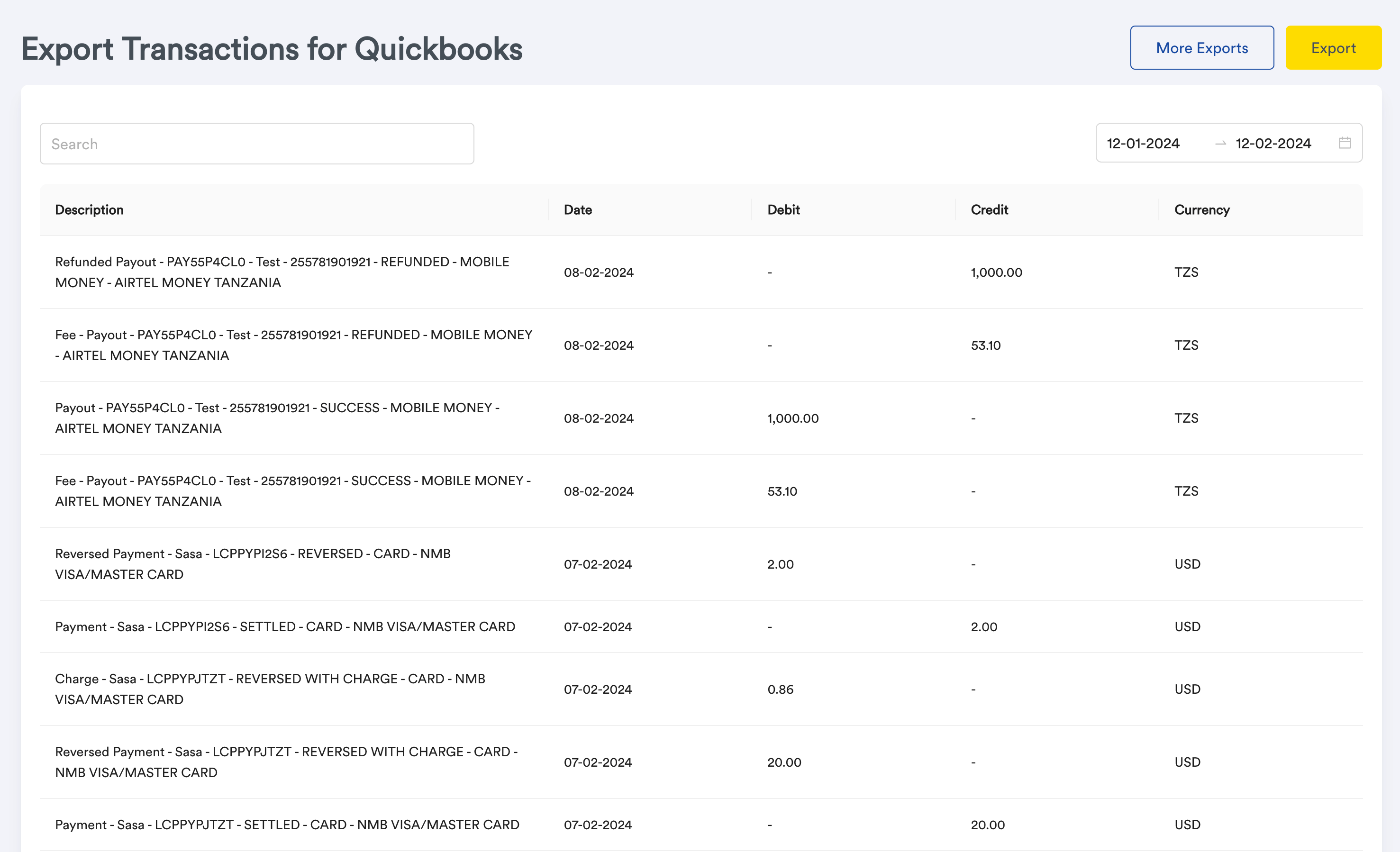This screenshot has height=852, width=1400.
Task: Select the end date 12-02-2024
Action: coord(1273,143)
